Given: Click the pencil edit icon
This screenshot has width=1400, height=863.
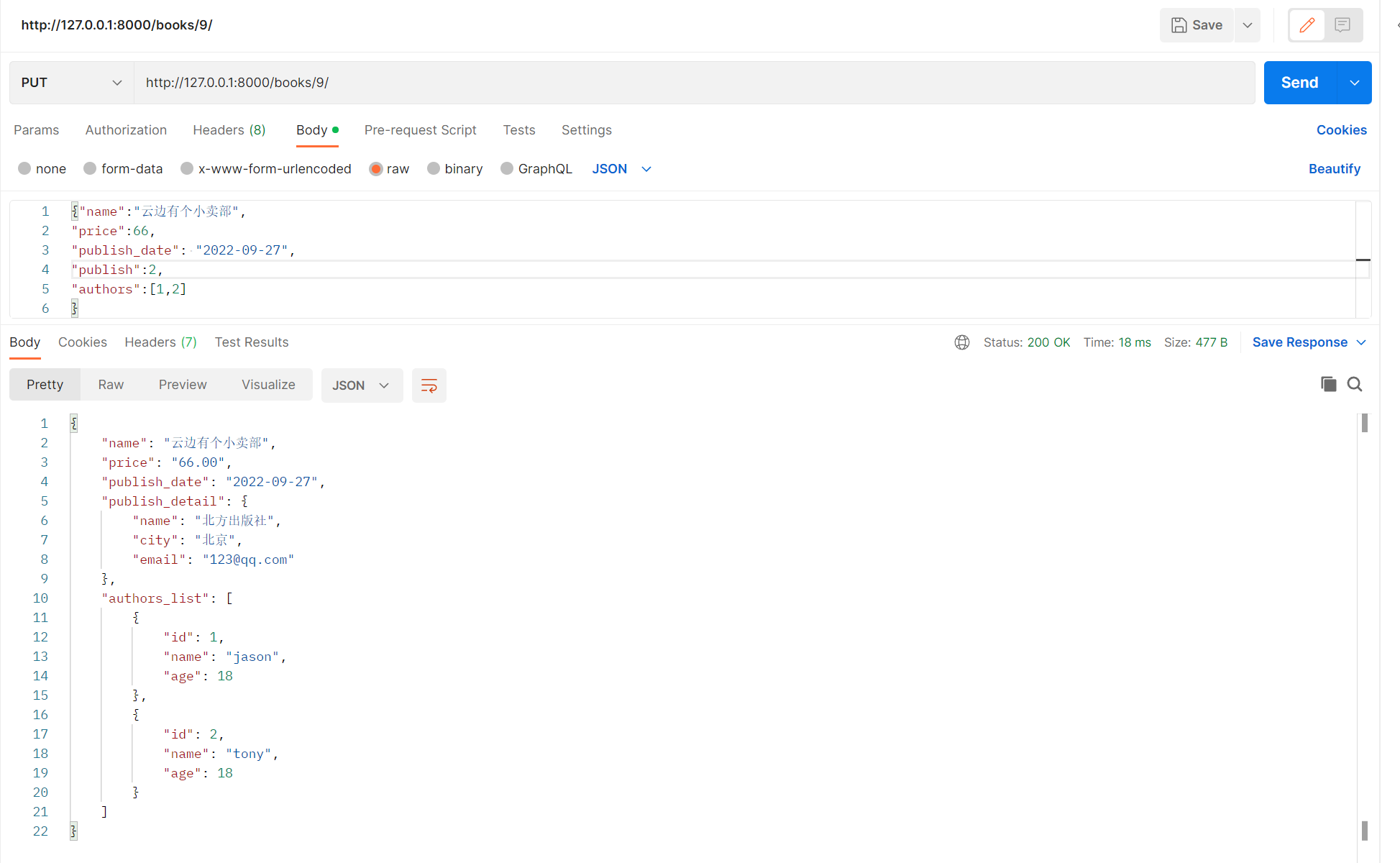Looking at the screenshot, I should click(x=1307, y=25).
